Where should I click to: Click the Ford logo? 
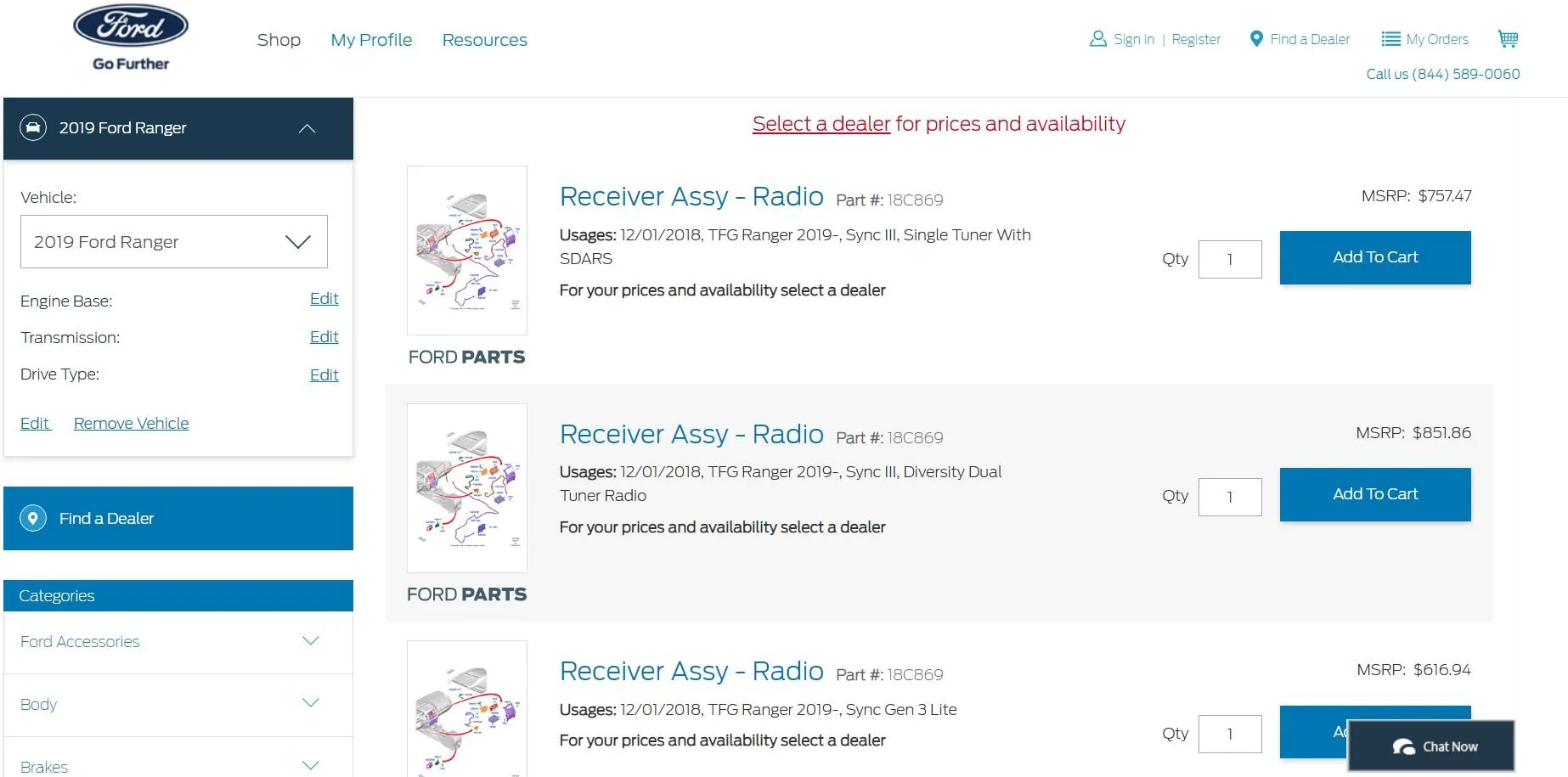(131, 27)
